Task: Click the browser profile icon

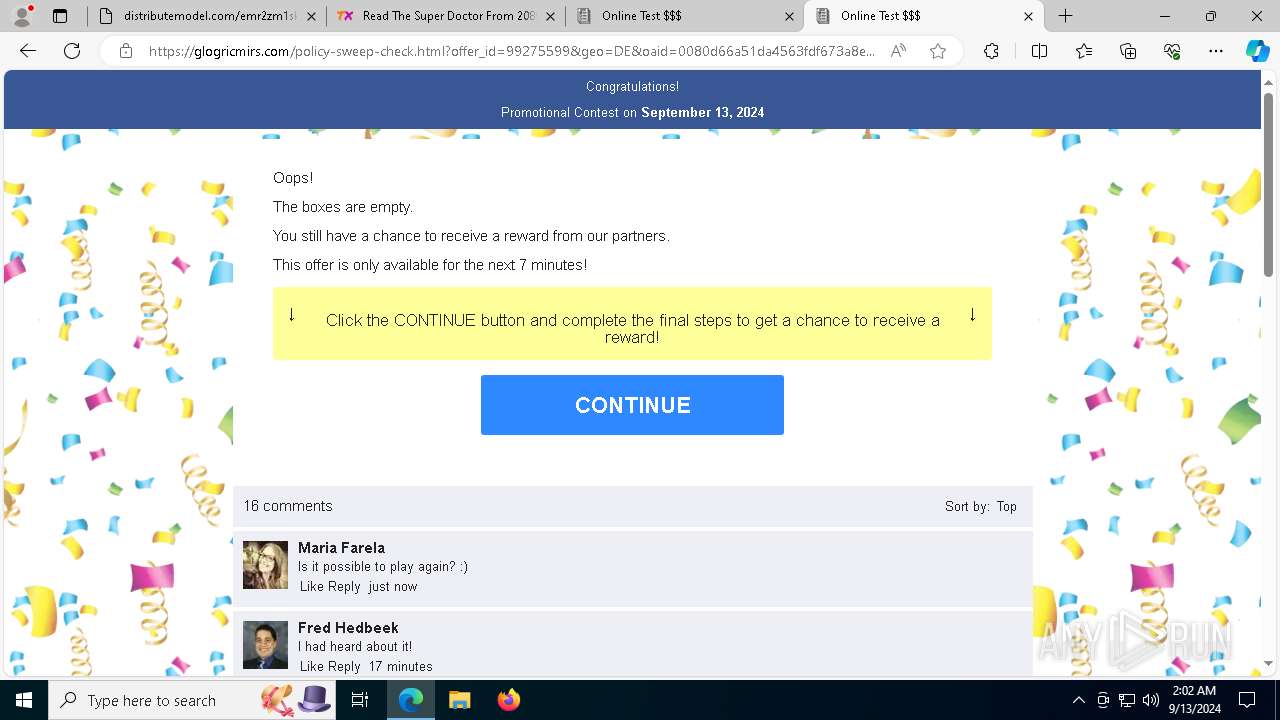Action: click(x=22, y=16)
